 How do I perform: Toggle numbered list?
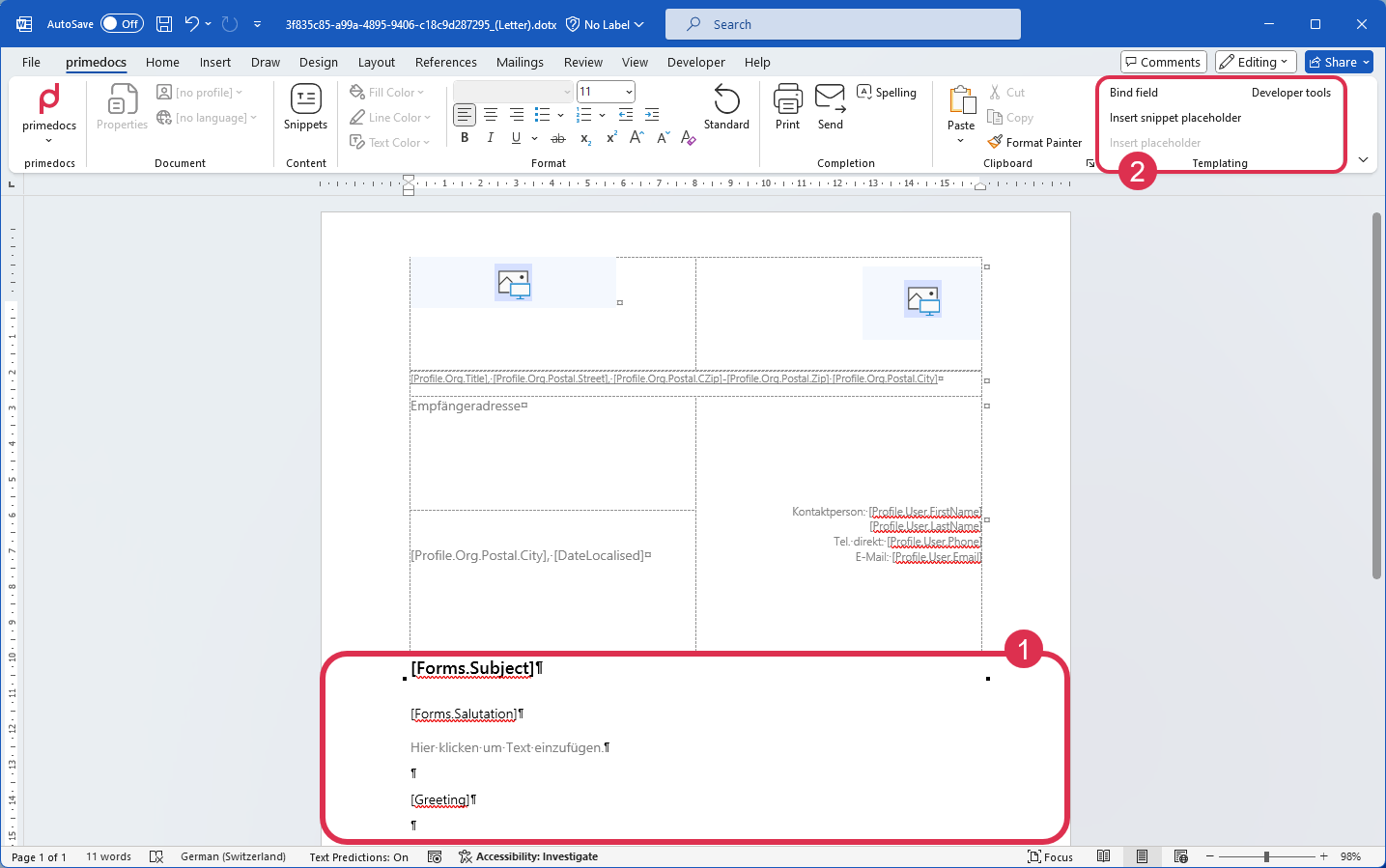(x=583, y=115)
